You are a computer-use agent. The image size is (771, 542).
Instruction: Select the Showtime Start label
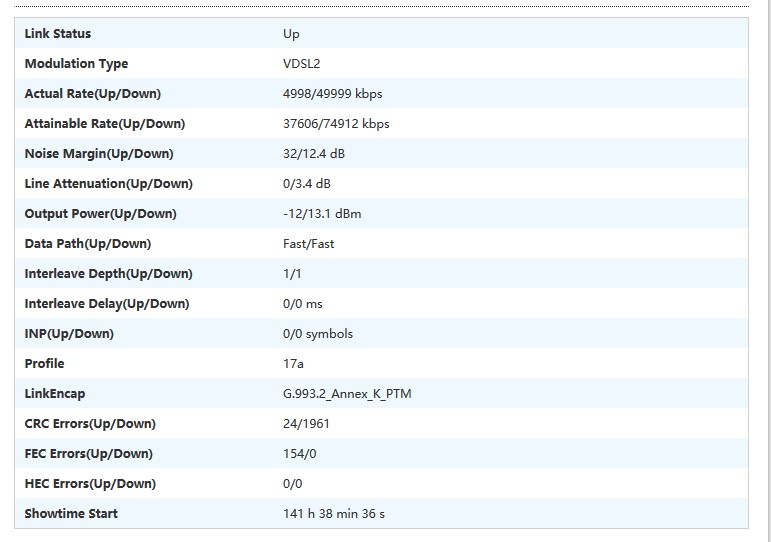click(x=71, y=513)
